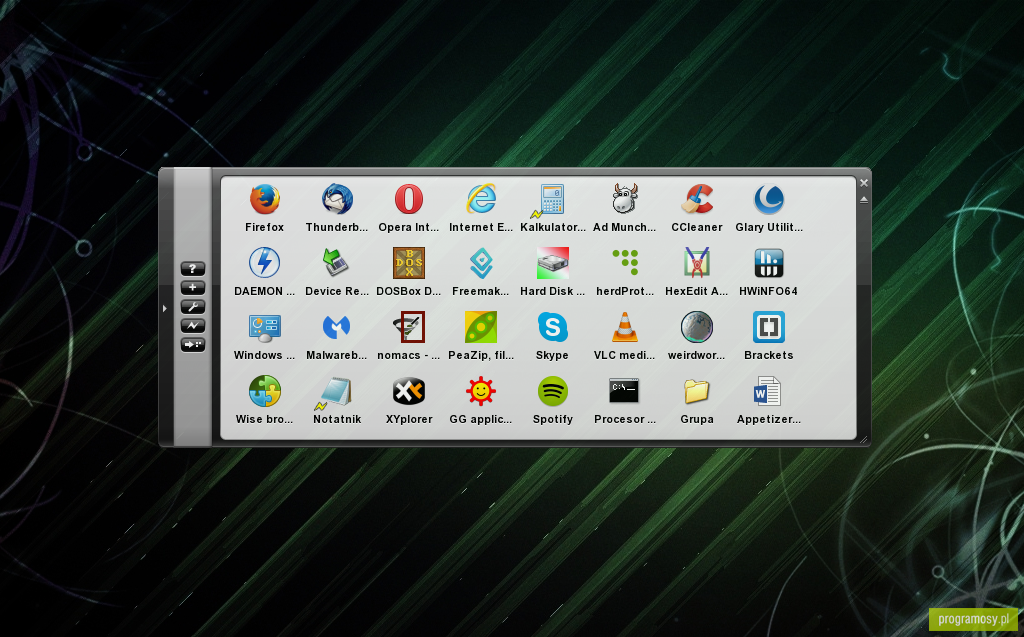
Task: Open XYplorer icon
Action: click(409, 391)
